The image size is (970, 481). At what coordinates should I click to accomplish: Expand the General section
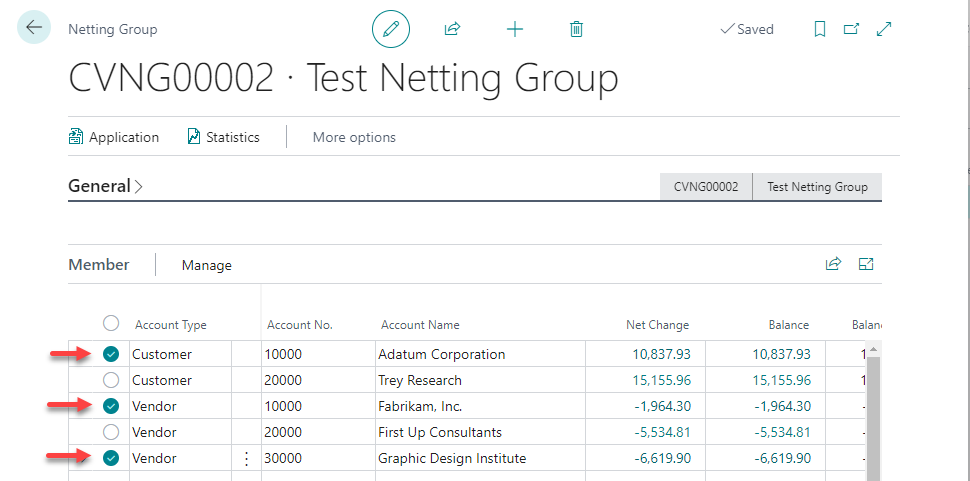click(x=105, y=186)
